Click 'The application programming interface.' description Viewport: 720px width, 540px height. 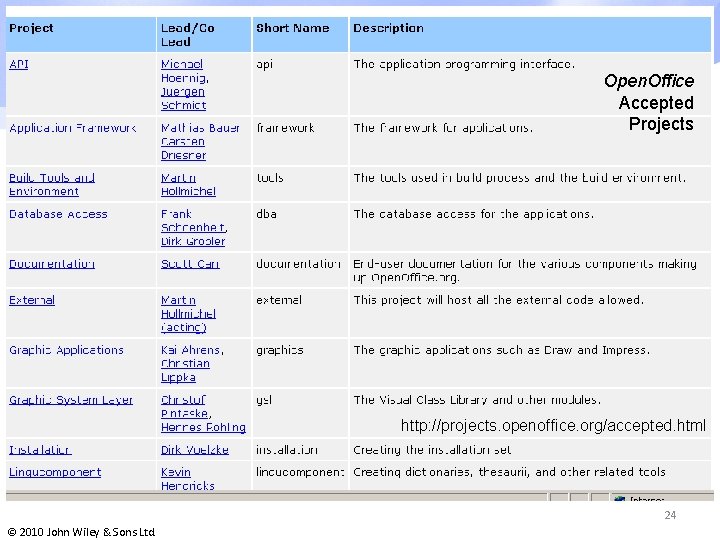click(464, 64)
